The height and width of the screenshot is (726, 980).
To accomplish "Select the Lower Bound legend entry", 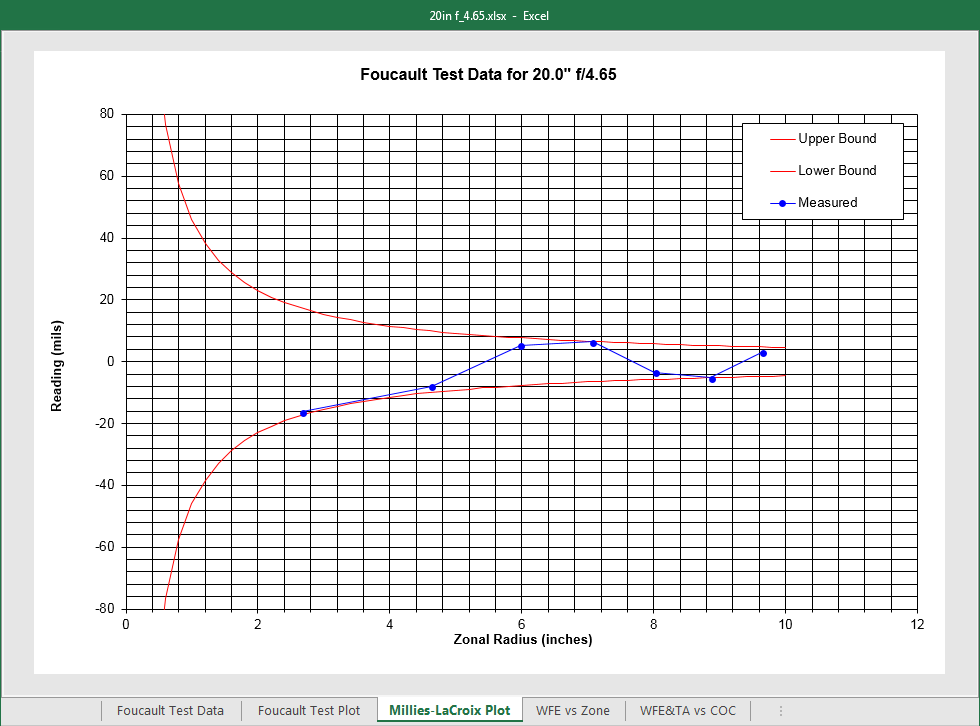I will coord(836,171).
